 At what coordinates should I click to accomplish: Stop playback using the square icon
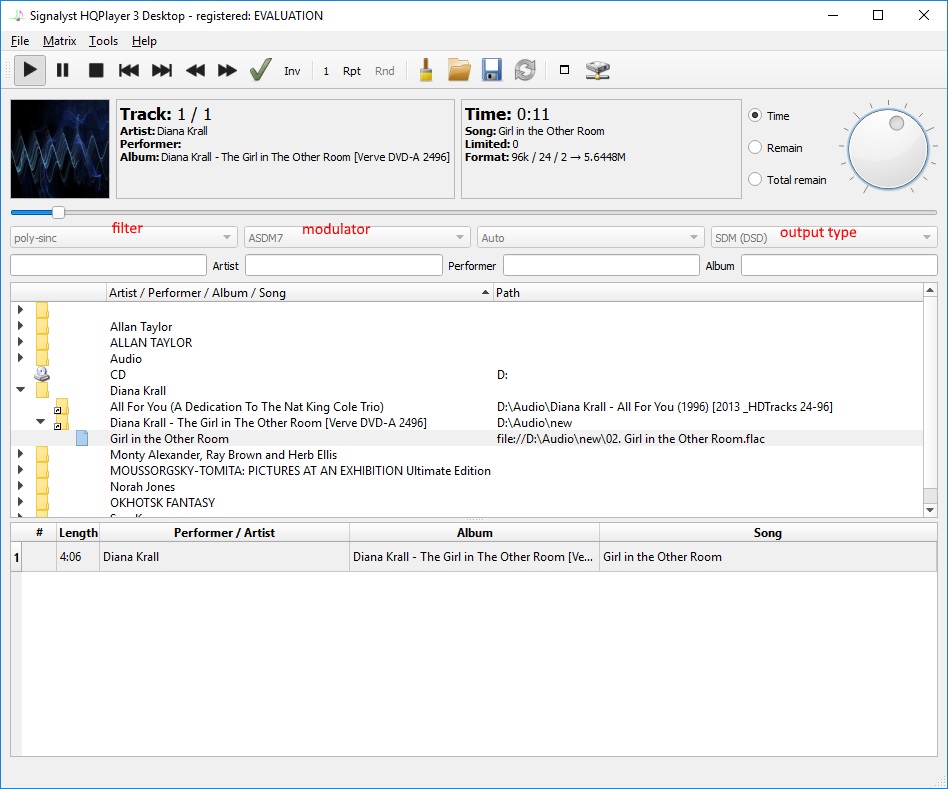click(x=96, y=70)
